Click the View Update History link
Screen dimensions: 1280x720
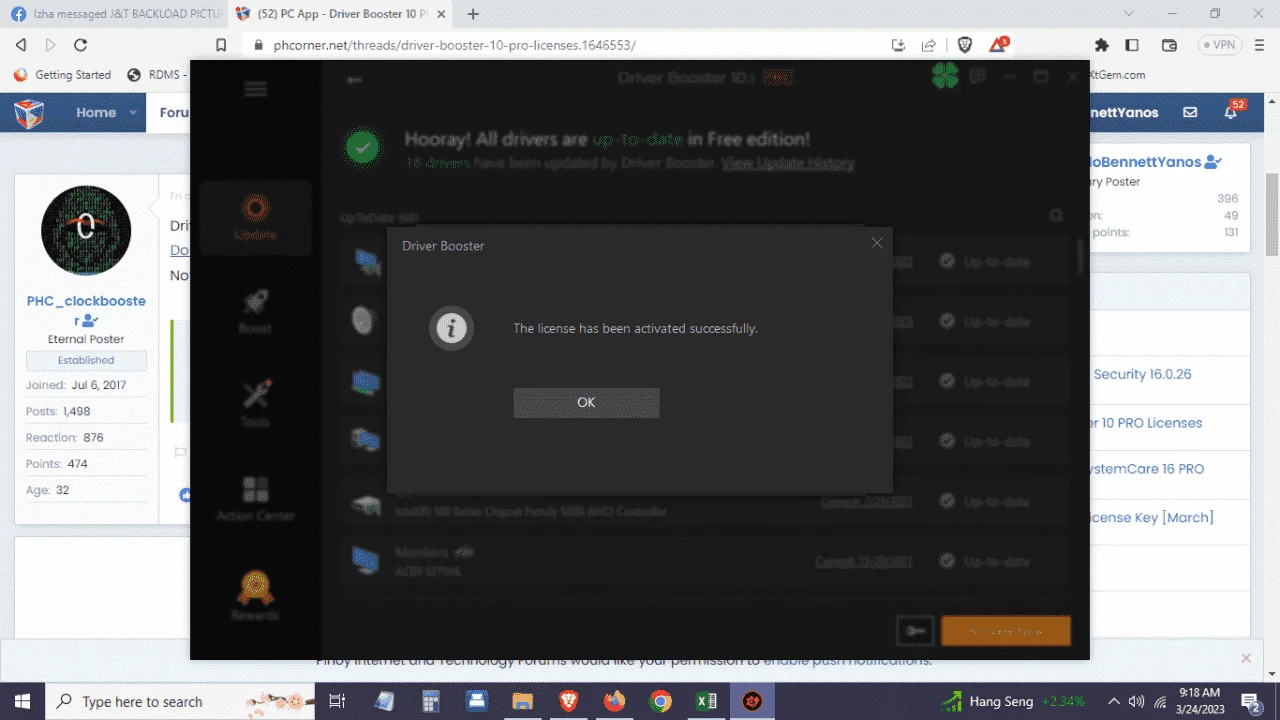tap(788, 163)
